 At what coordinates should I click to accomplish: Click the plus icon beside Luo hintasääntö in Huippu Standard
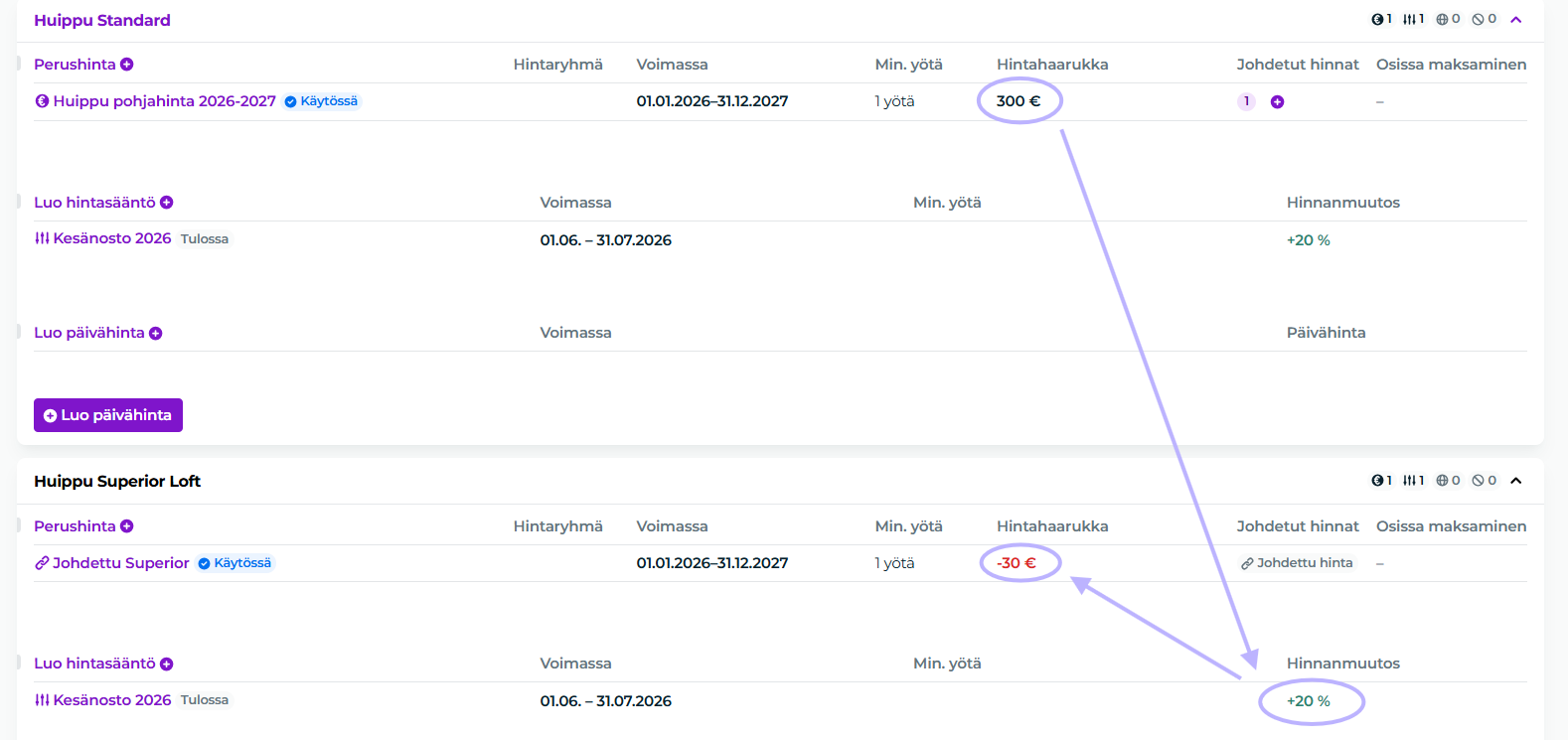(x=167, y=203)
